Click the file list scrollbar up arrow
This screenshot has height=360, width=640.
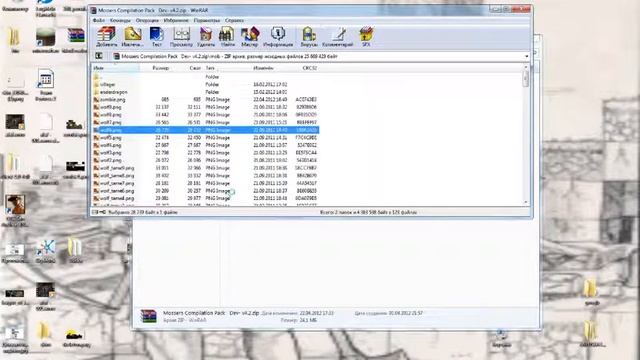tap(526, 67)
